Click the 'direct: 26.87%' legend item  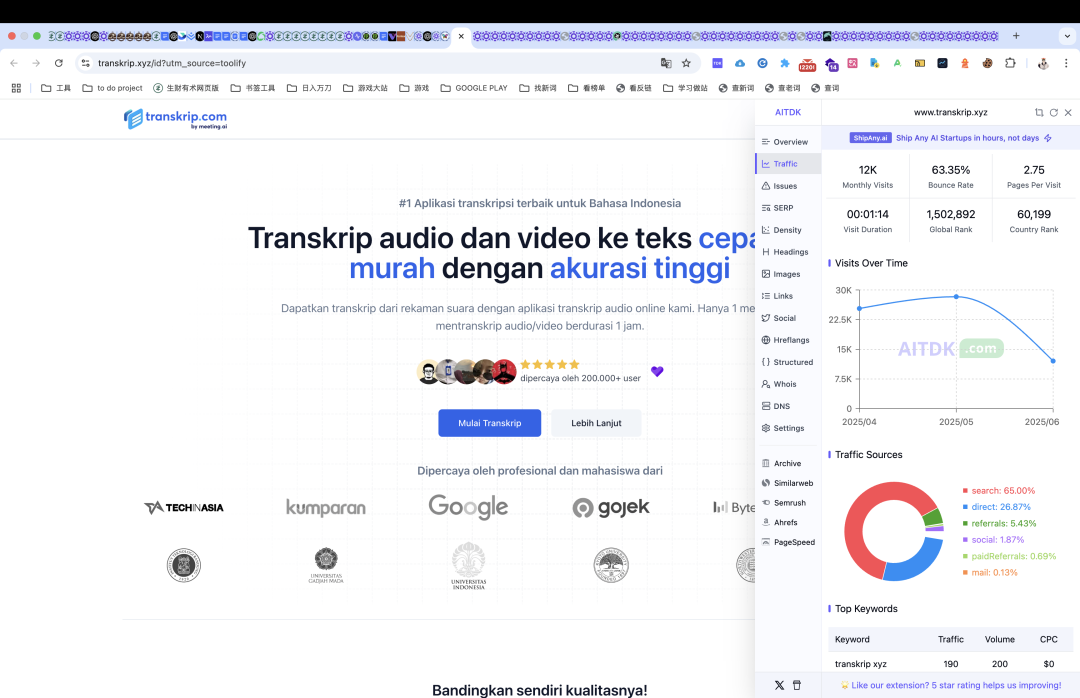[997, 507]
